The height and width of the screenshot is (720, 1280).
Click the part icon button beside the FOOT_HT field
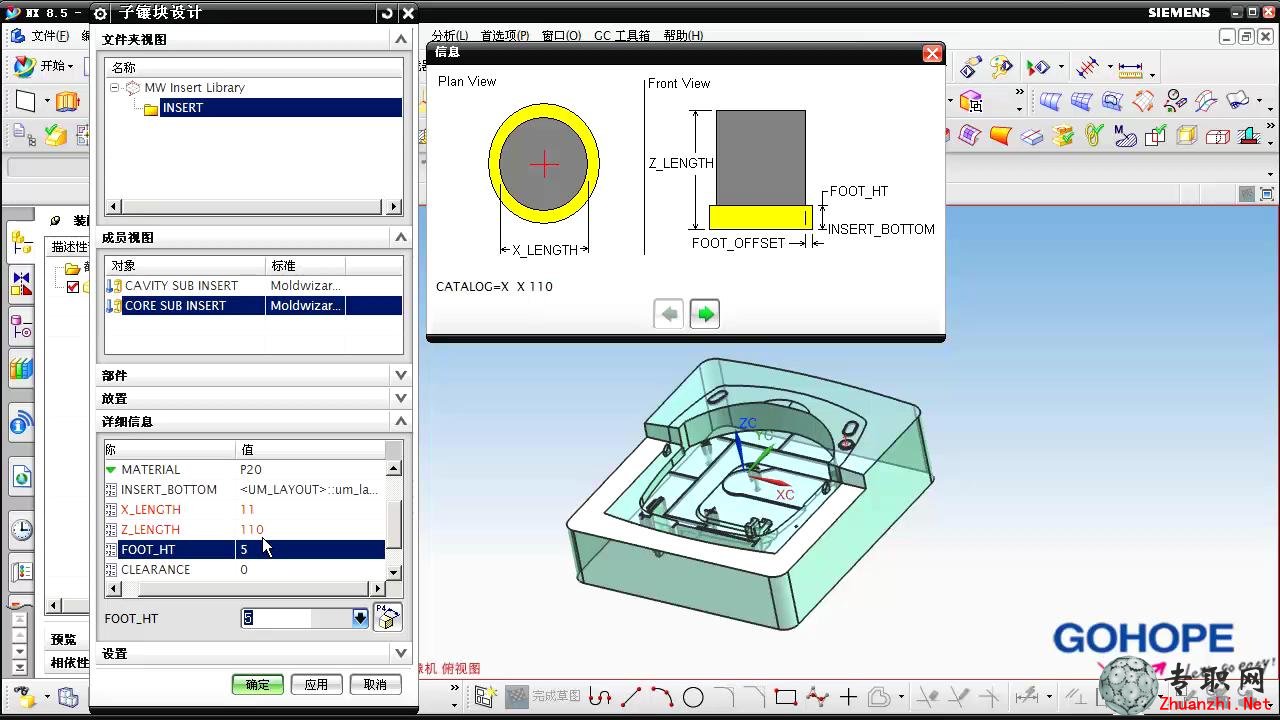click(388, 617)
